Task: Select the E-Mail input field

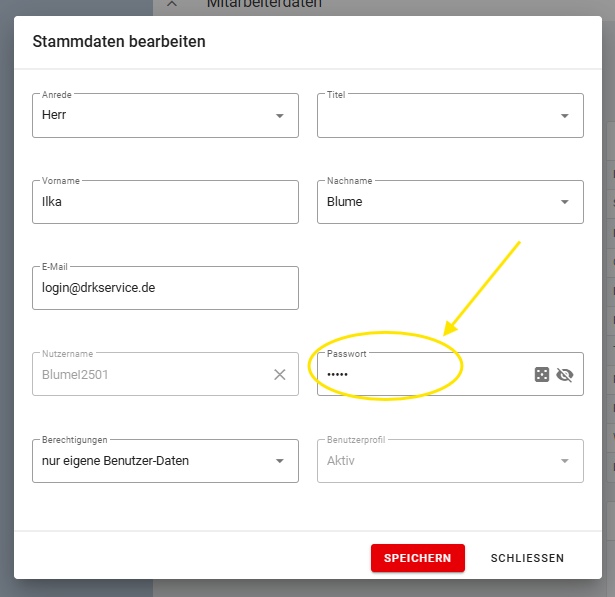Action: (165, 288)
